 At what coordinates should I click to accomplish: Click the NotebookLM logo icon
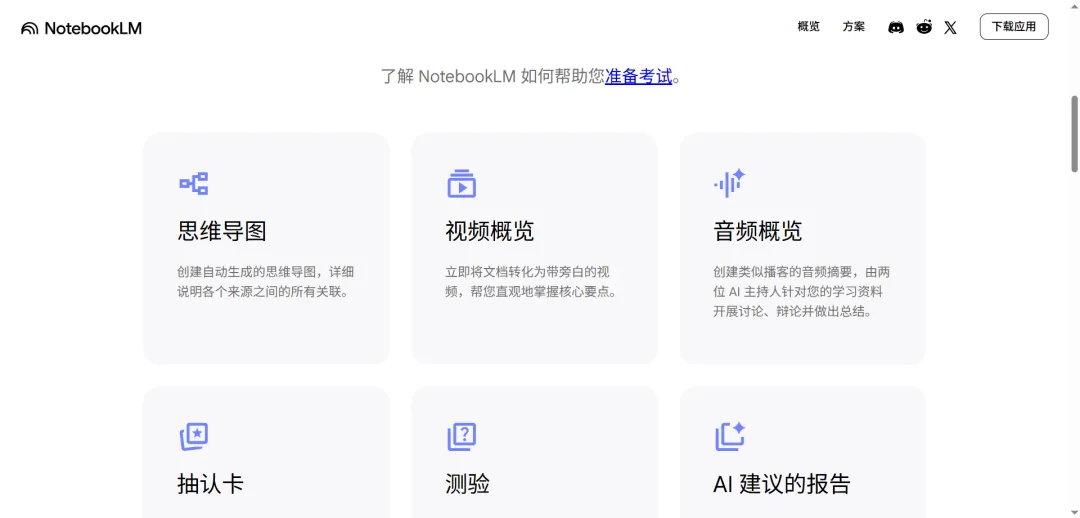click(x=30, y=28)
